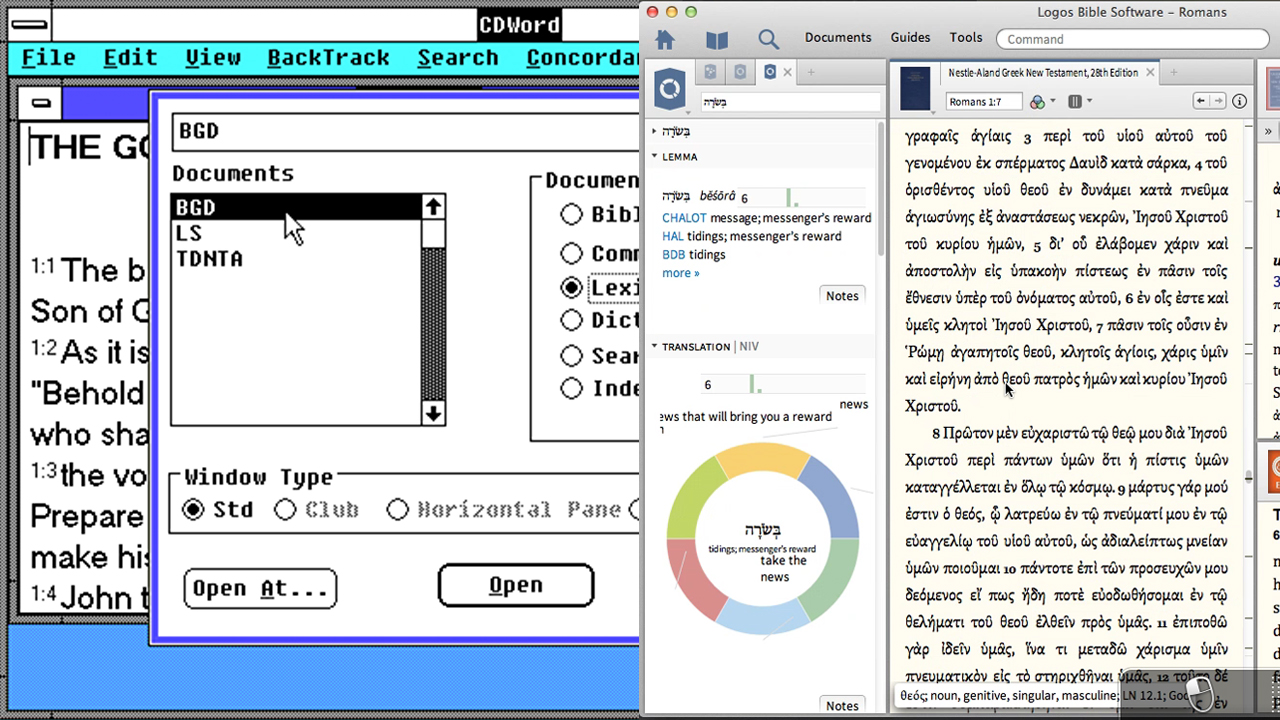Click the resource information (i) icon
The height and width of the screenshot is (720, 1280).
(x=1240, y=101)
